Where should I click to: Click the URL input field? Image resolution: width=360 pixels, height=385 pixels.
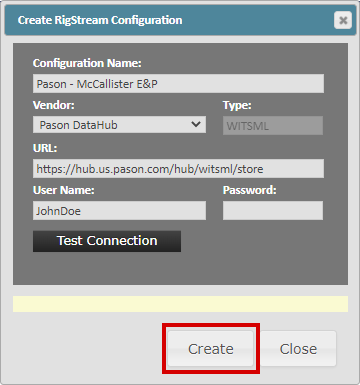(x=178, y=169)
